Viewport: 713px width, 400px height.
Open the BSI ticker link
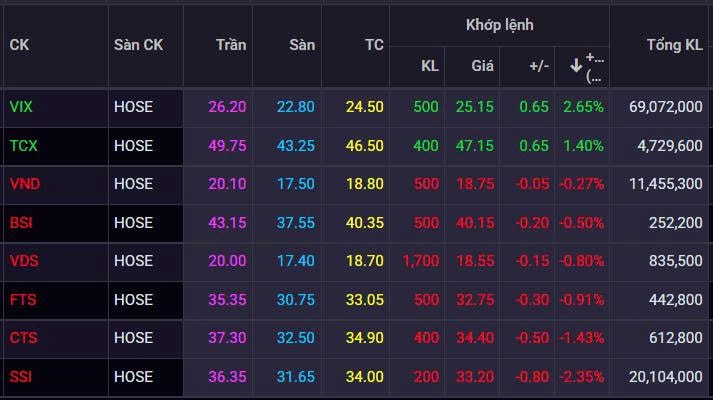[20, 222]
